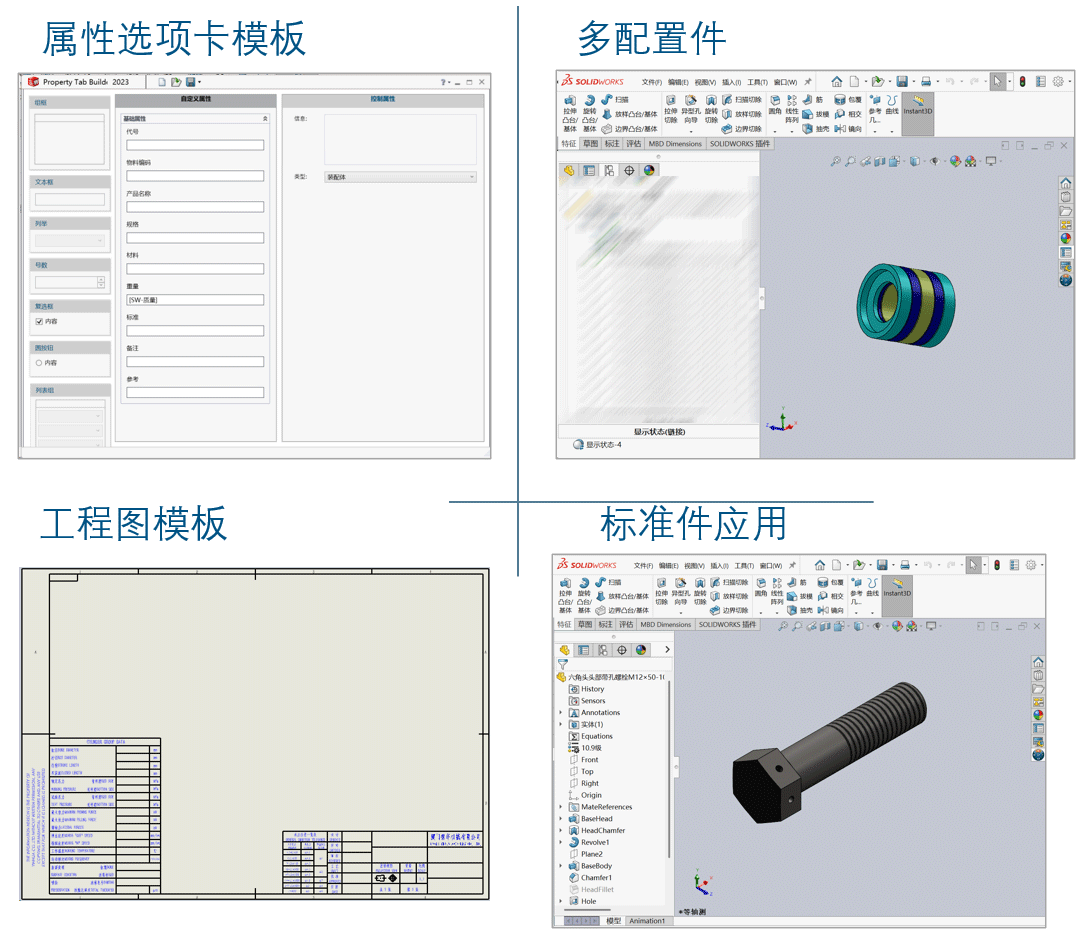Image resolution: width=1084 pixels, height=938 pixels.
Task: Click the stepper arrows in the 号数 box
Action: (x=101, y=282)
